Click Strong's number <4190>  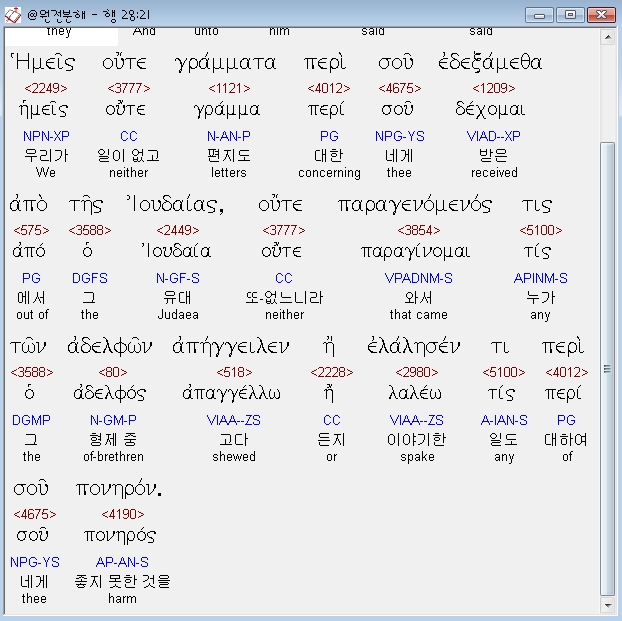[123, 514]
